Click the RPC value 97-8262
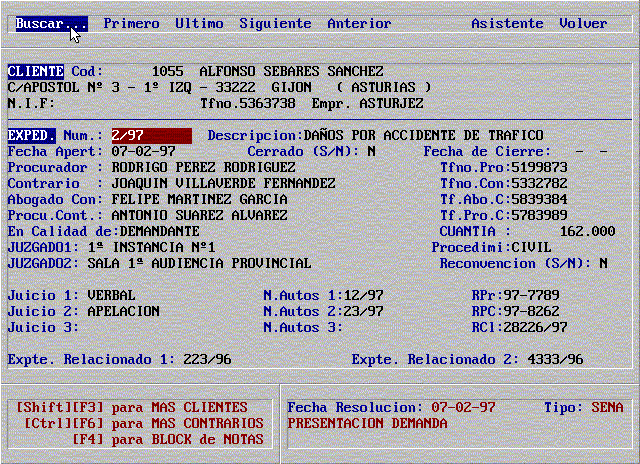Image resolution: width=640 pixels, height=464 pixels. pos(531,311)
